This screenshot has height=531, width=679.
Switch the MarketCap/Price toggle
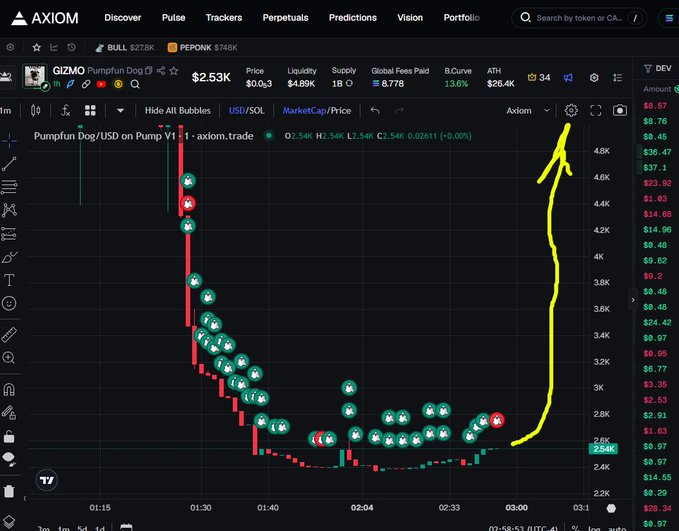[317, 110]
